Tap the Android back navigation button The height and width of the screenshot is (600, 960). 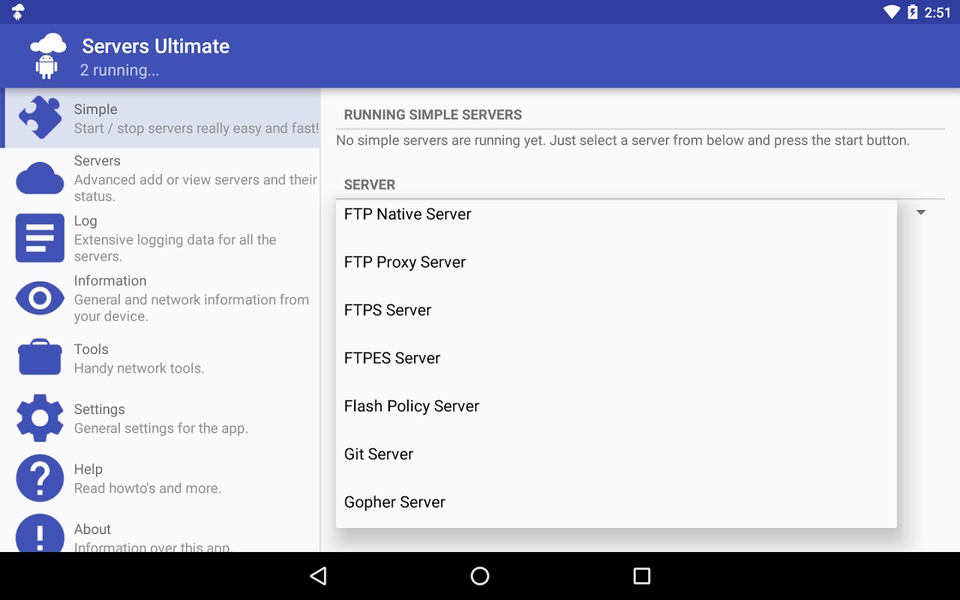coord(319,576)
